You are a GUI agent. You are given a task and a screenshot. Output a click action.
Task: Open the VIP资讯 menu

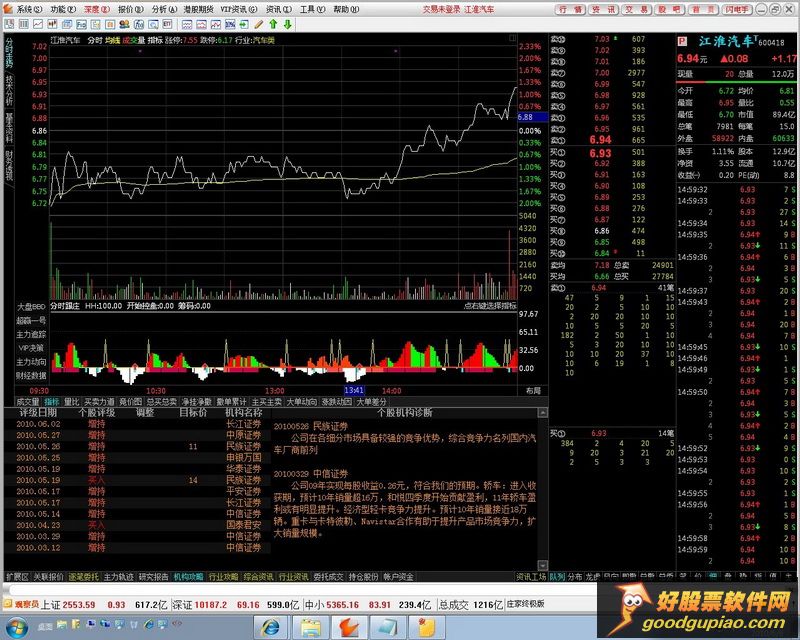tap(239, 9)
